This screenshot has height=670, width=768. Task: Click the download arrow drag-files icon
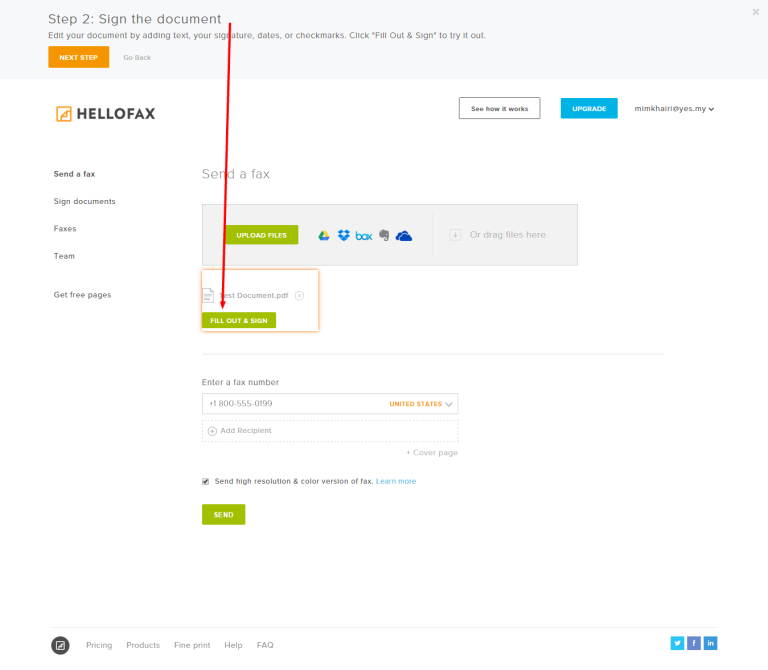click(455, 235)
